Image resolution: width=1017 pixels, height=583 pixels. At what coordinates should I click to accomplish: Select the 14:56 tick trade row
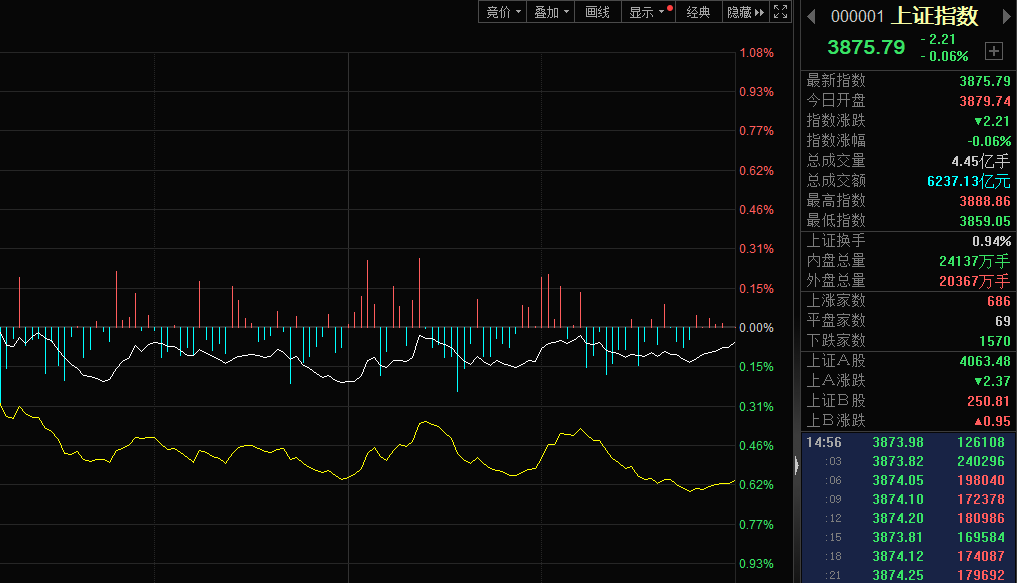[908, 442]
